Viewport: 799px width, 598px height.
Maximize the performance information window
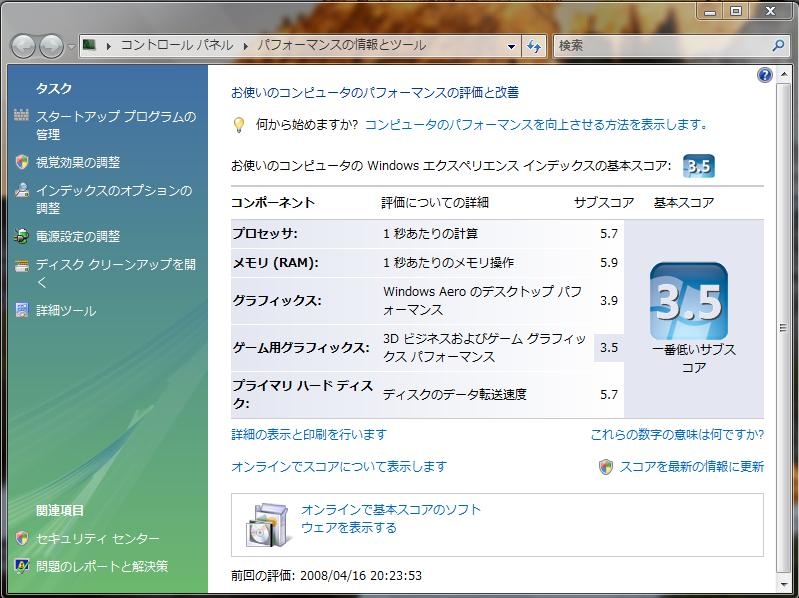(x=736, y=11)
